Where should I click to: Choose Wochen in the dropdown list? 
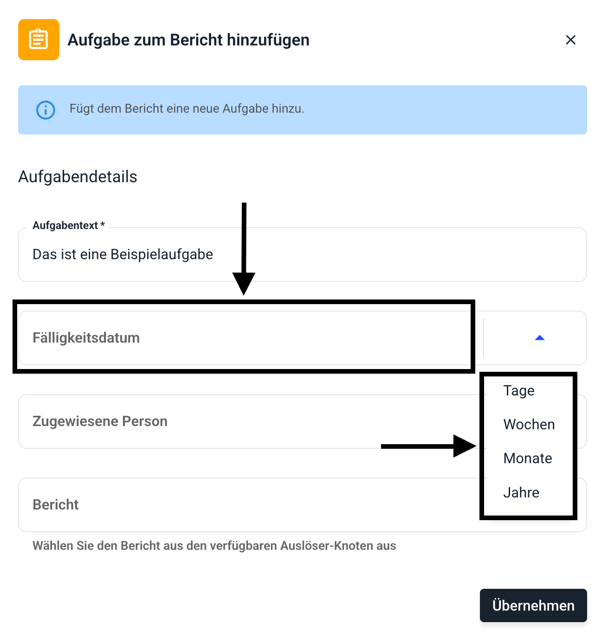[529, 425]
